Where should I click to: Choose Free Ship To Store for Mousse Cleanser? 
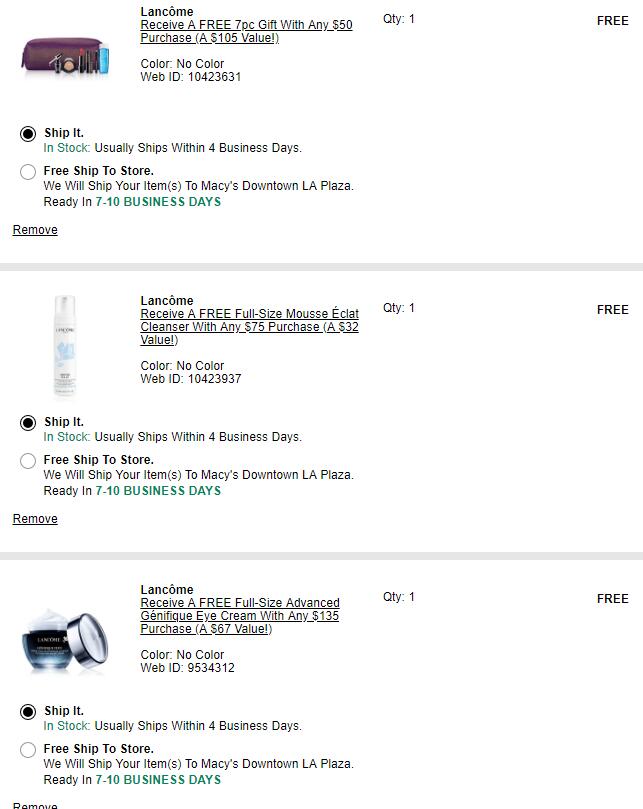click(28, 461)
